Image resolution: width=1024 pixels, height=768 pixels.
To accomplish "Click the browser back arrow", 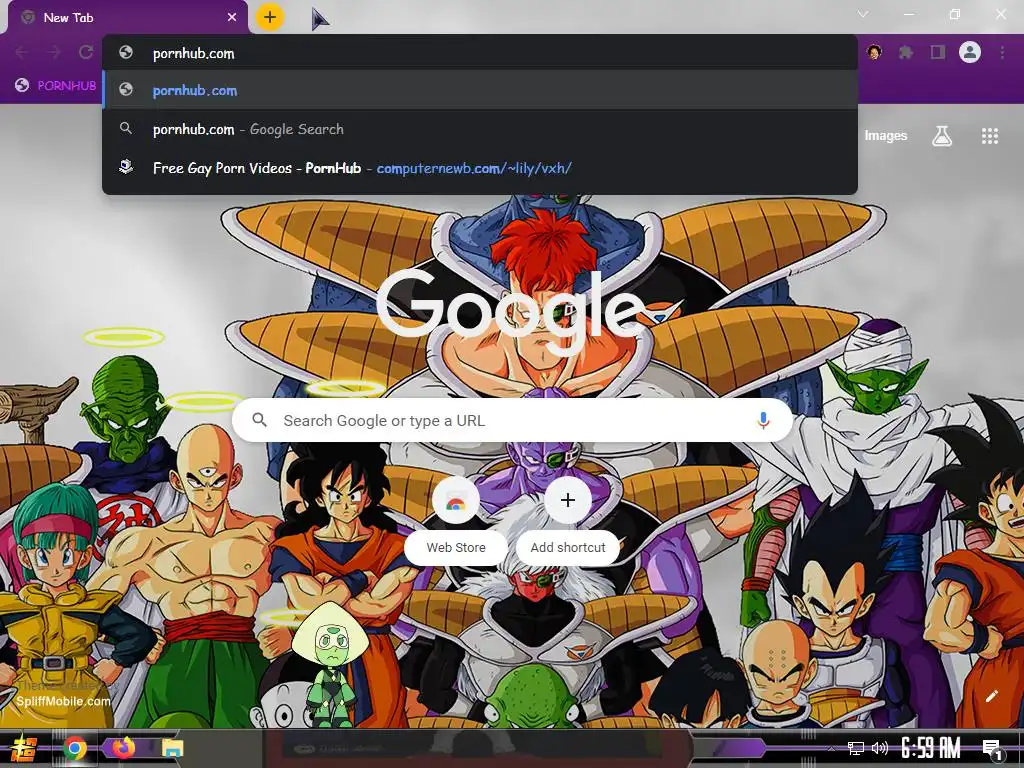I will point(22,52).
